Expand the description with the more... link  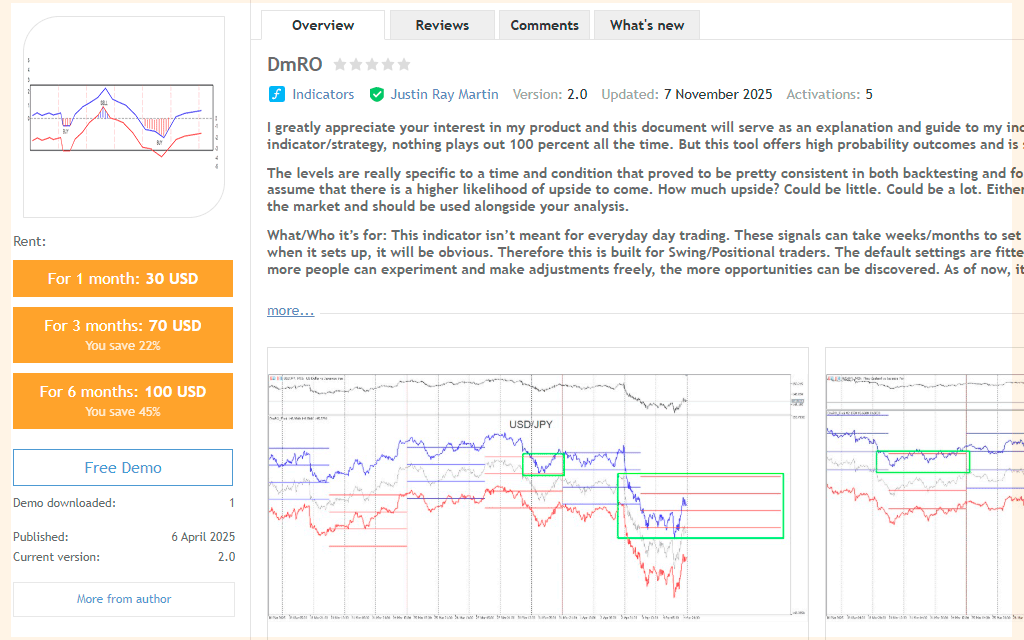point(290,311)
